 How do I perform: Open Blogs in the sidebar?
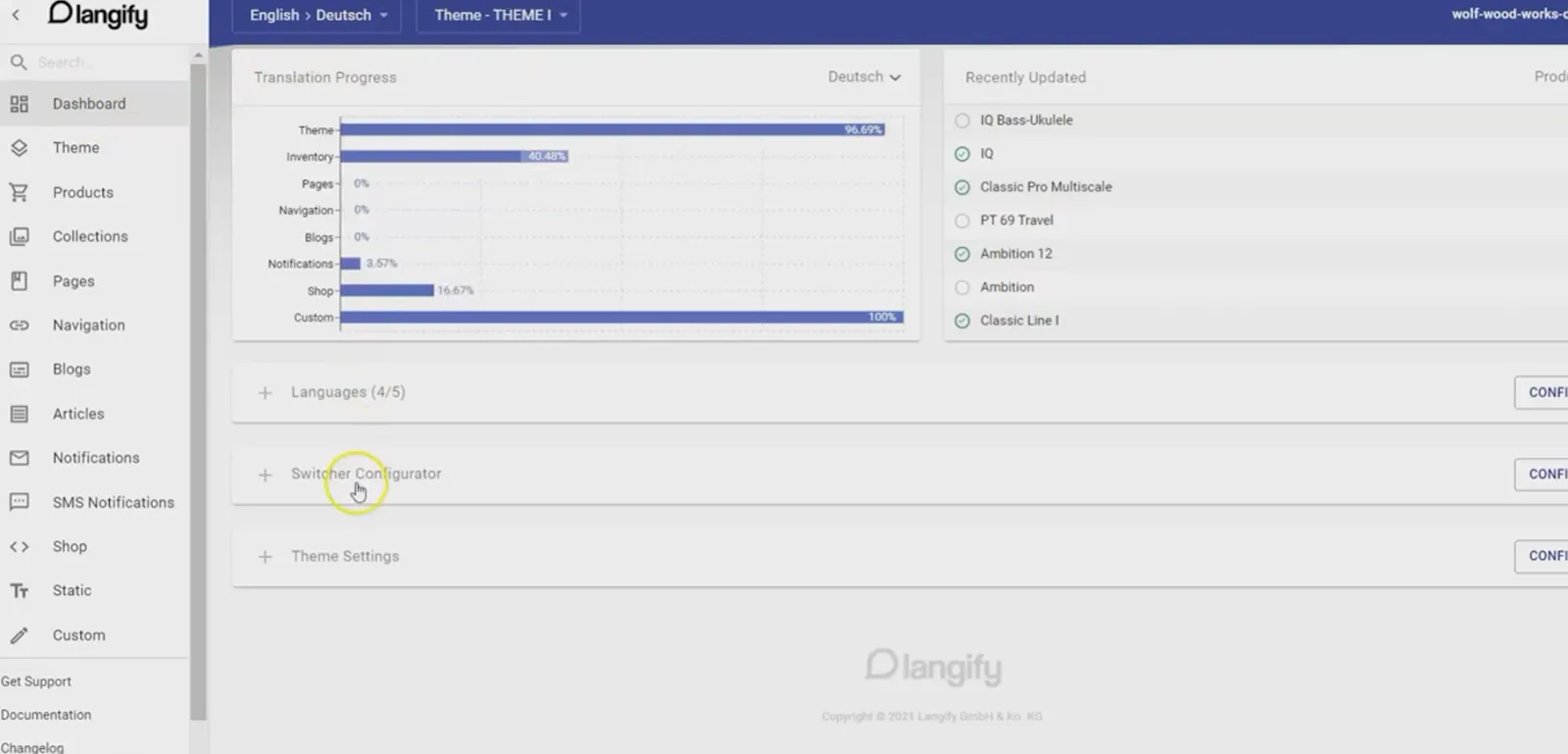pyautogui.click(x=95, y=370)
